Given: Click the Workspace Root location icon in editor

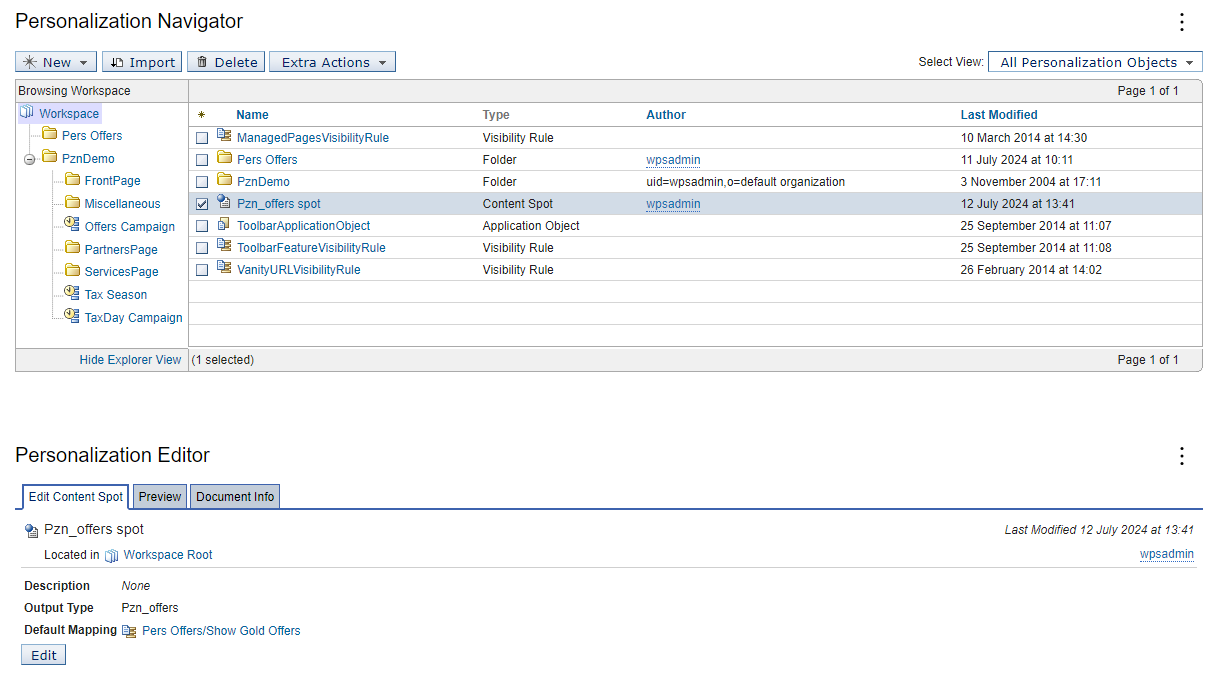Looking at the screenshot, I should click(x=112, y=555).
